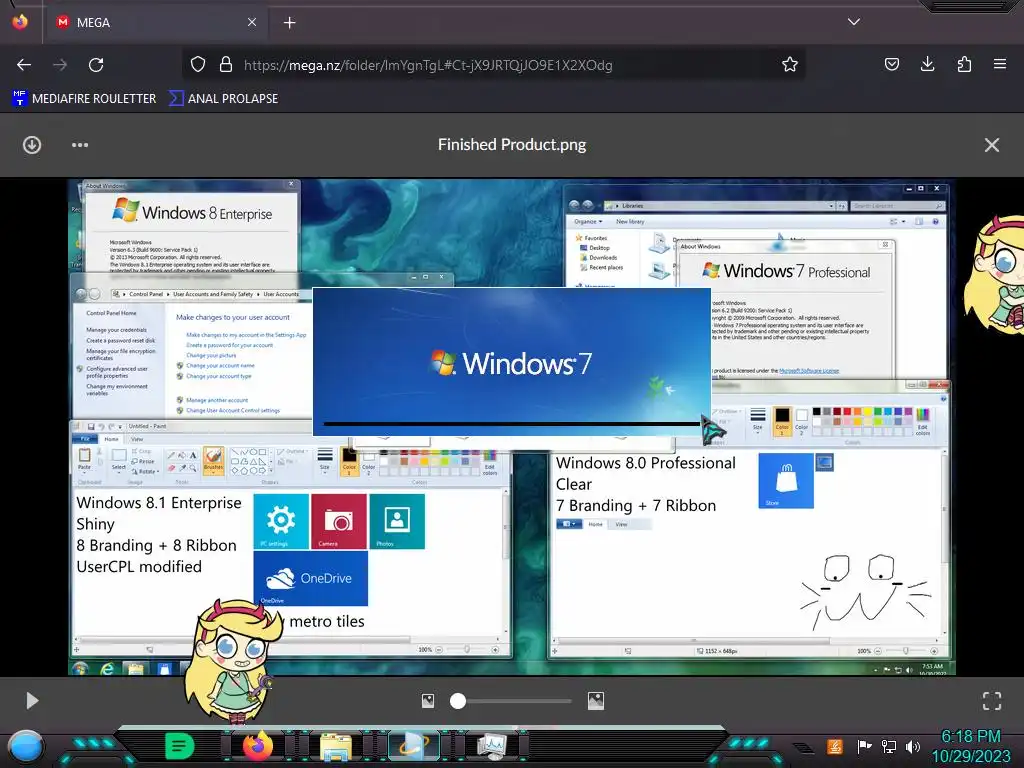Open the tracking protection shield panel

point(198,65)
